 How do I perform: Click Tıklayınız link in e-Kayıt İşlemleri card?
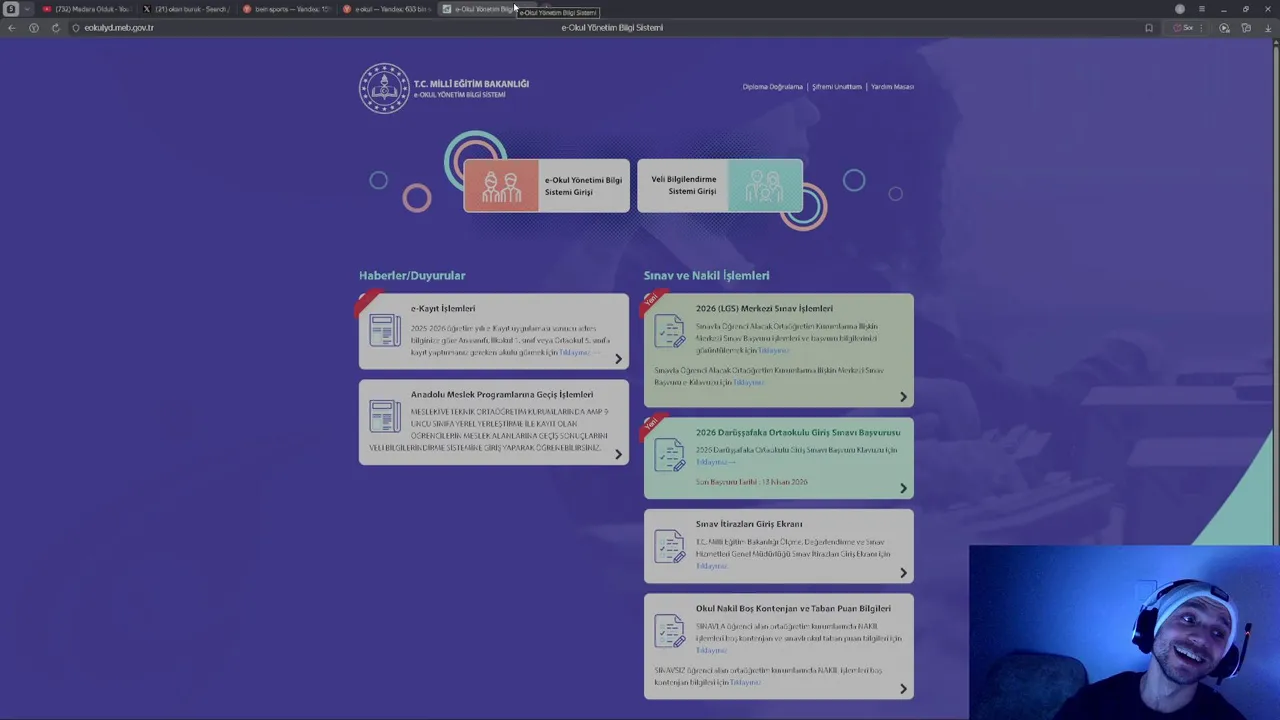[x=575, y=352]
